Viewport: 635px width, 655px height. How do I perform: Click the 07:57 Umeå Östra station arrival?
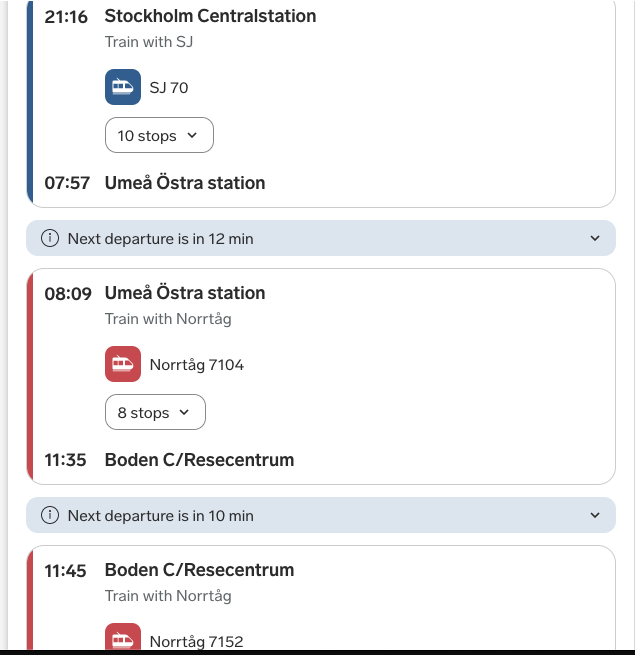155,183
